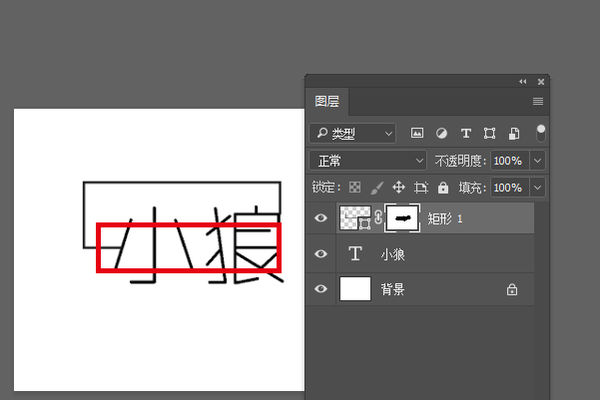Lock image pixels brush icon

tap(377, 187)
